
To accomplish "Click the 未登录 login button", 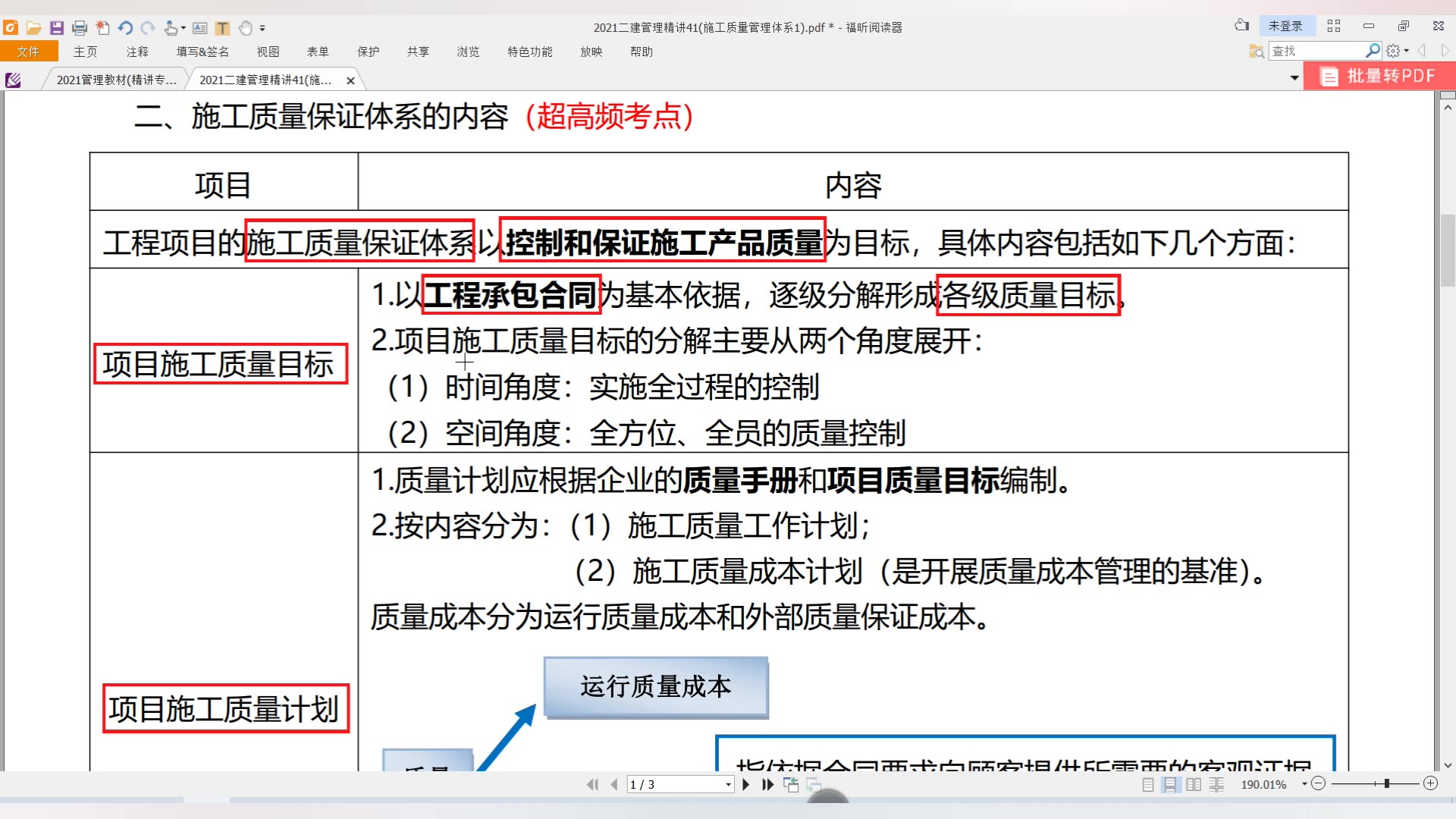I will [x=1286, y=26].
